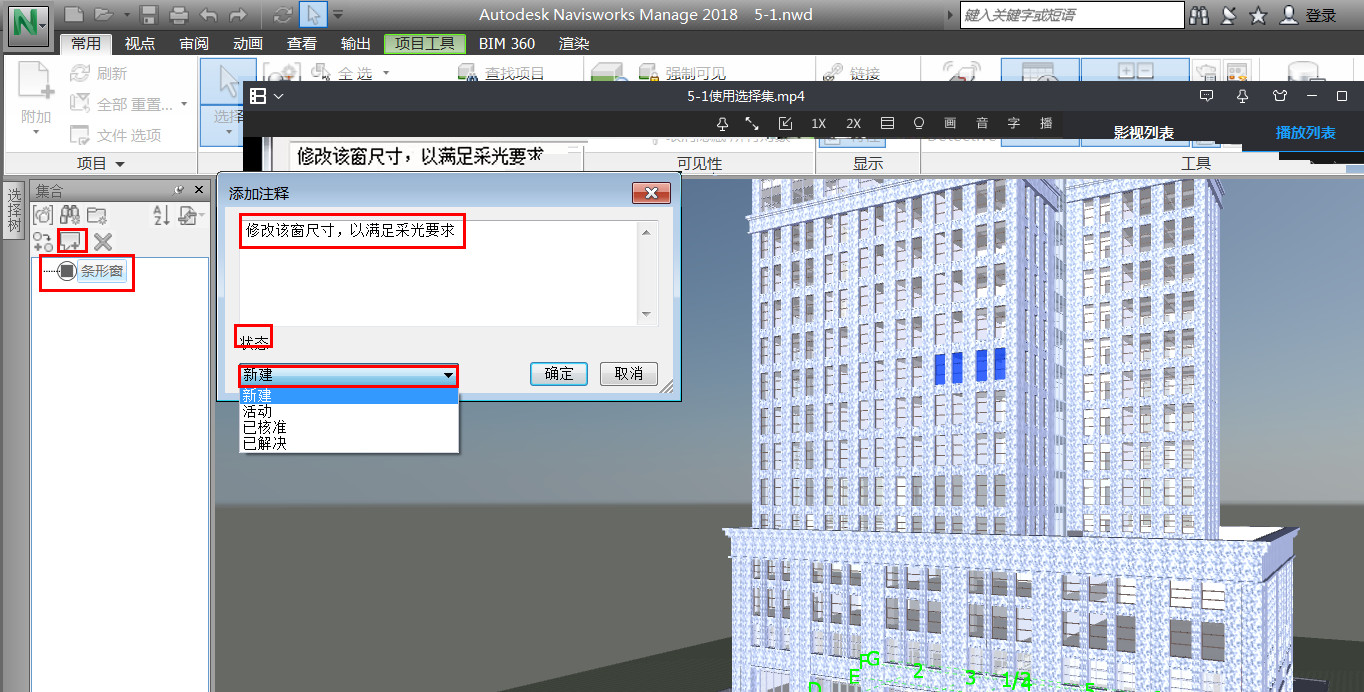Click the delete X icon in 集合 panel
Screen dimensions: 1364x692
coord(102,241)
